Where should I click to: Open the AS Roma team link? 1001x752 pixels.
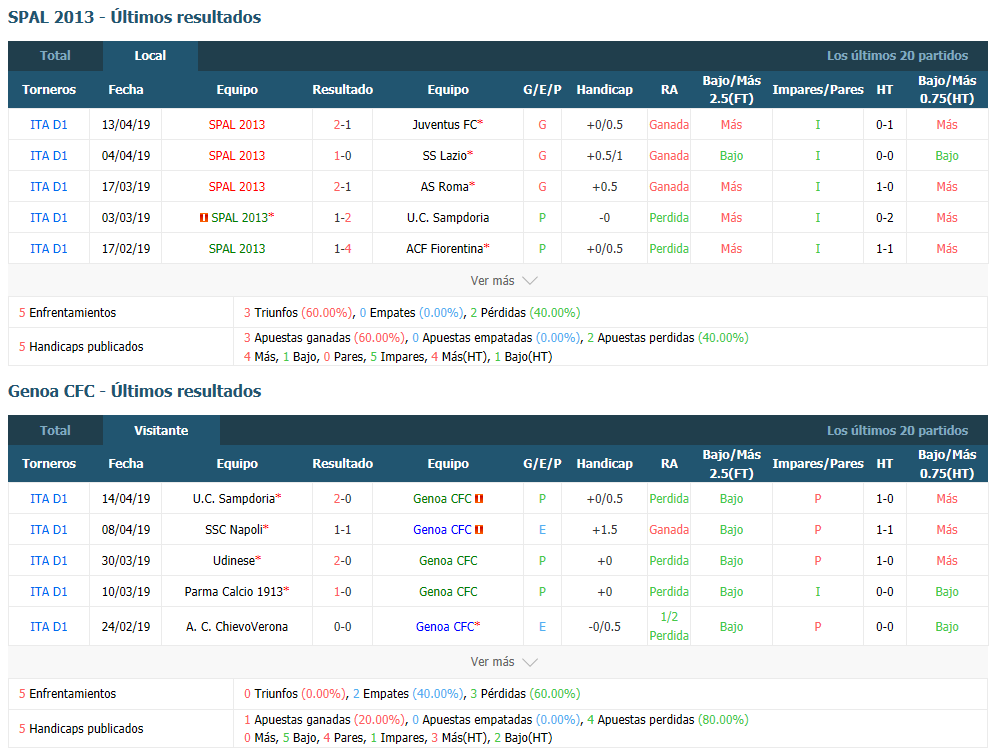tap(445, 186)
